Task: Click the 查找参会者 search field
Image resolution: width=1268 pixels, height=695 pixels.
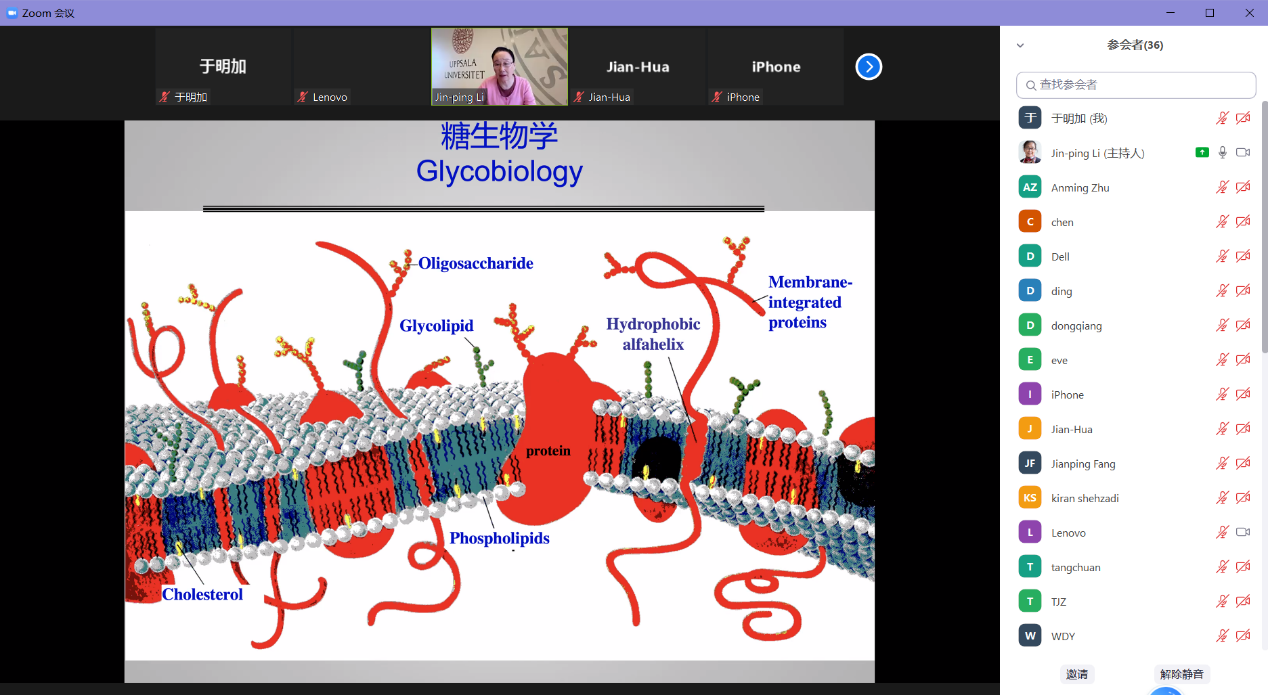Action: [x=1136, y=85]
